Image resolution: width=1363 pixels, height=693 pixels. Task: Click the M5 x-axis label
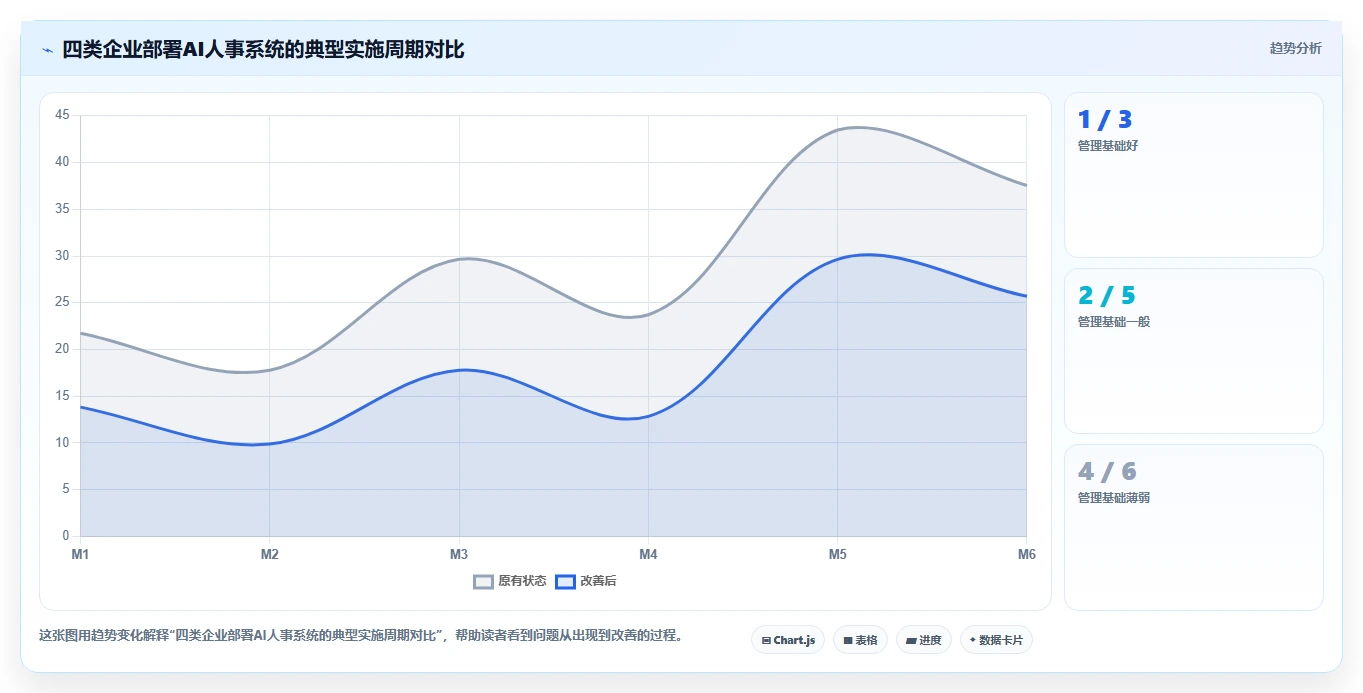point(837,553)
